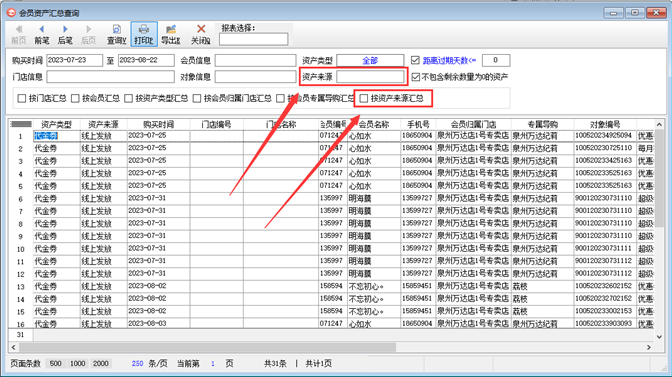The width and height of the screenshot is (672, 377).
Task: Enable 按会员专属导购汇总 checkbox
Action: pos(280,99)
